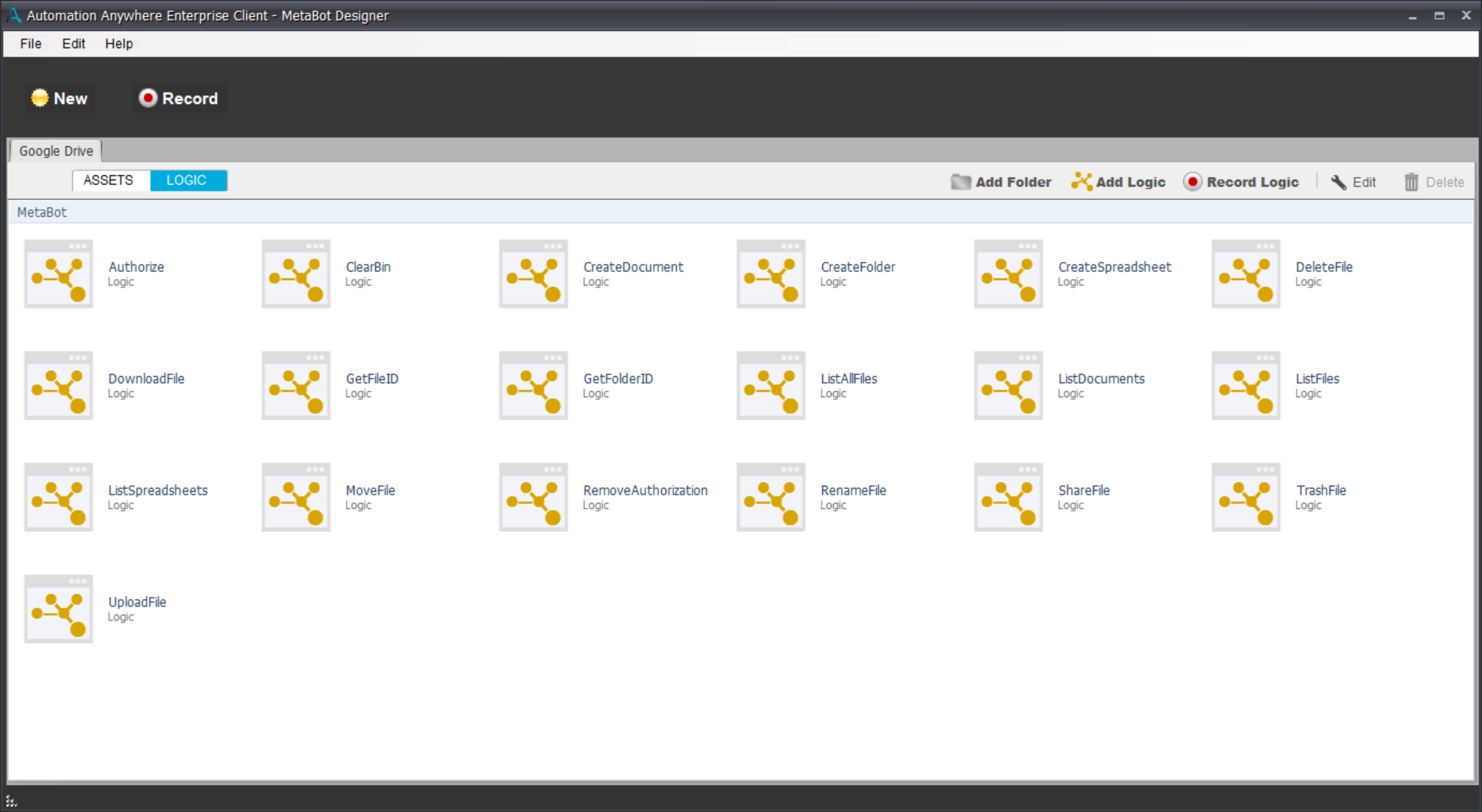
Task: Switch to the ASSETS view
Action: tap(109, 180)
